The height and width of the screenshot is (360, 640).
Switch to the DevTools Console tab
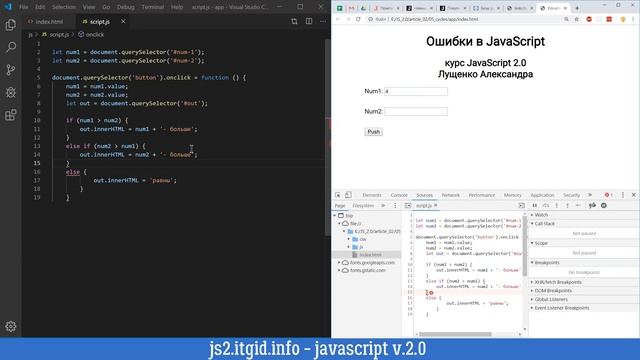coord(399,195)
